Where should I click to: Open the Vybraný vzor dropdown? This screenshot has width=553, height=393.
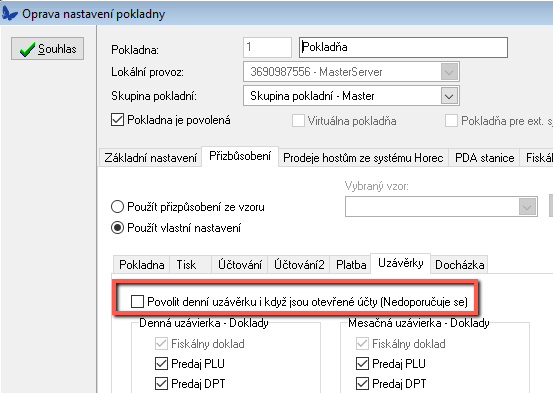(527, 207)
